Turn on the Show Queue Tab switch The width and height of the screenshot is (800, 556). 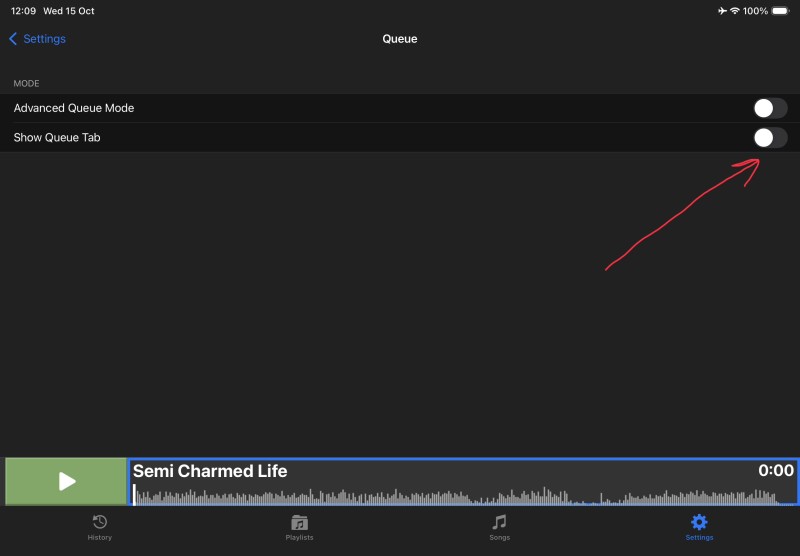click(x=769, y=138)
